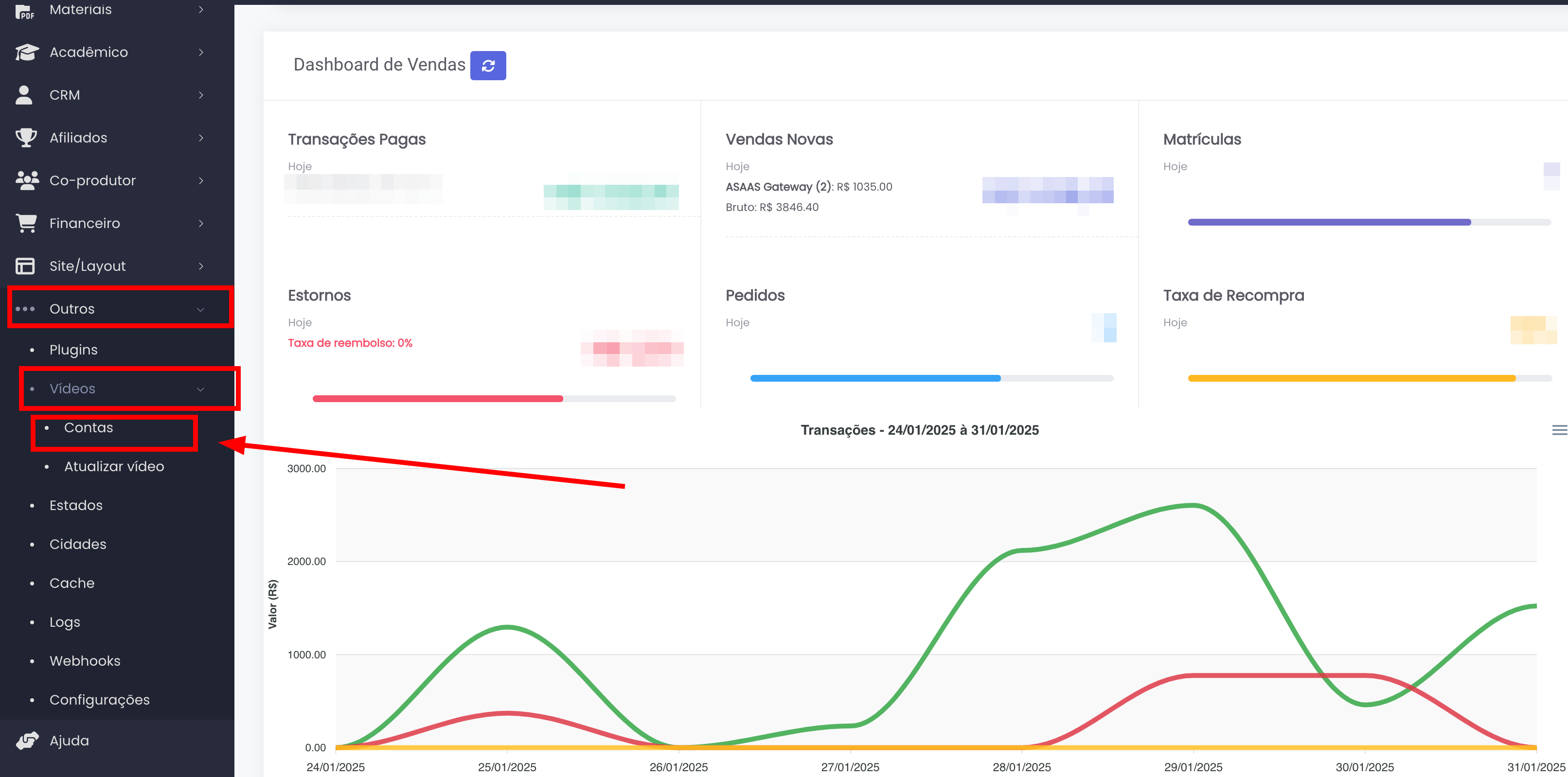Open the Contas submenu item

coord(88,428)
